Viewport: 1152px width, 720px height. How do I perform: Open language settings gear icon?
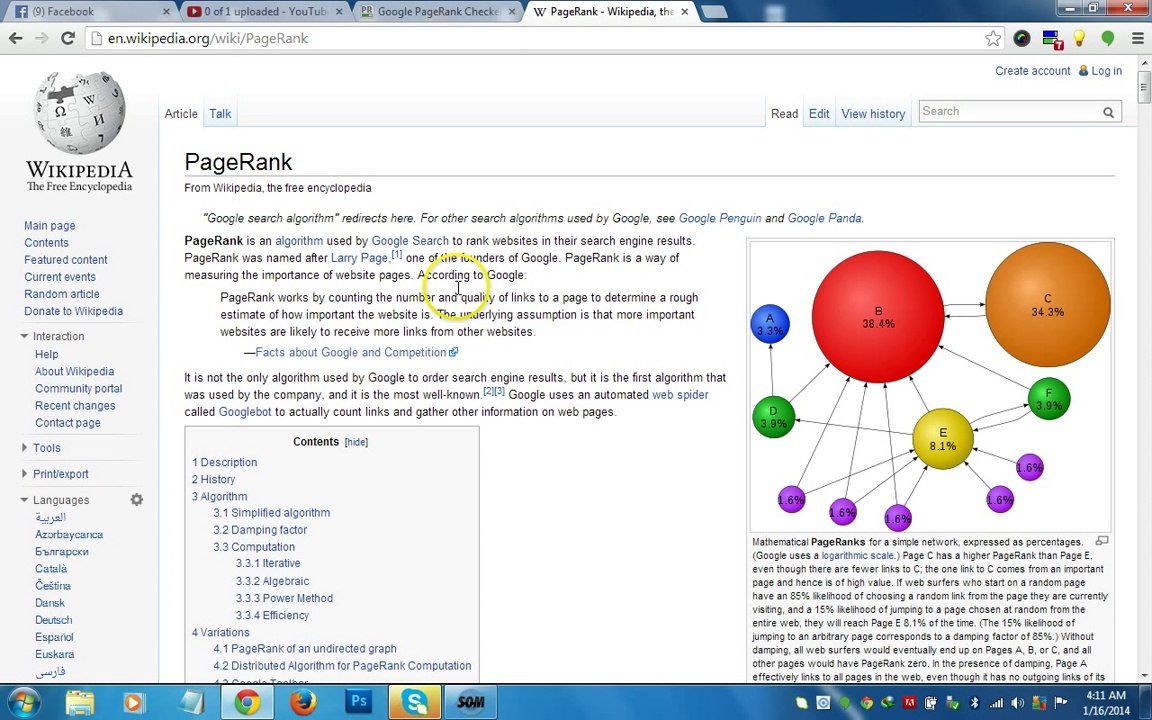[x=137, y=500]
